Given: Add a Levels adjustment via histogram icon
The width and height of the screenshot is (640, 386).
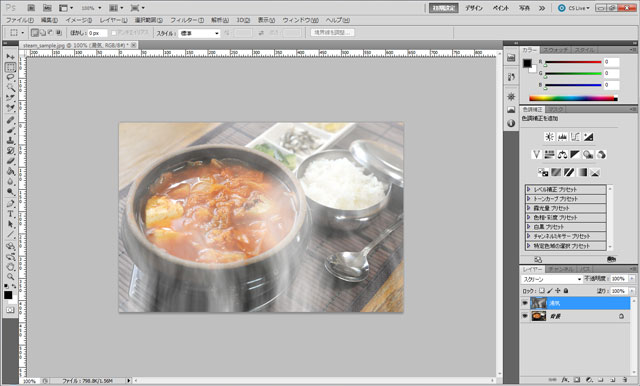Looking at the screenshot, I should [562, 137].
